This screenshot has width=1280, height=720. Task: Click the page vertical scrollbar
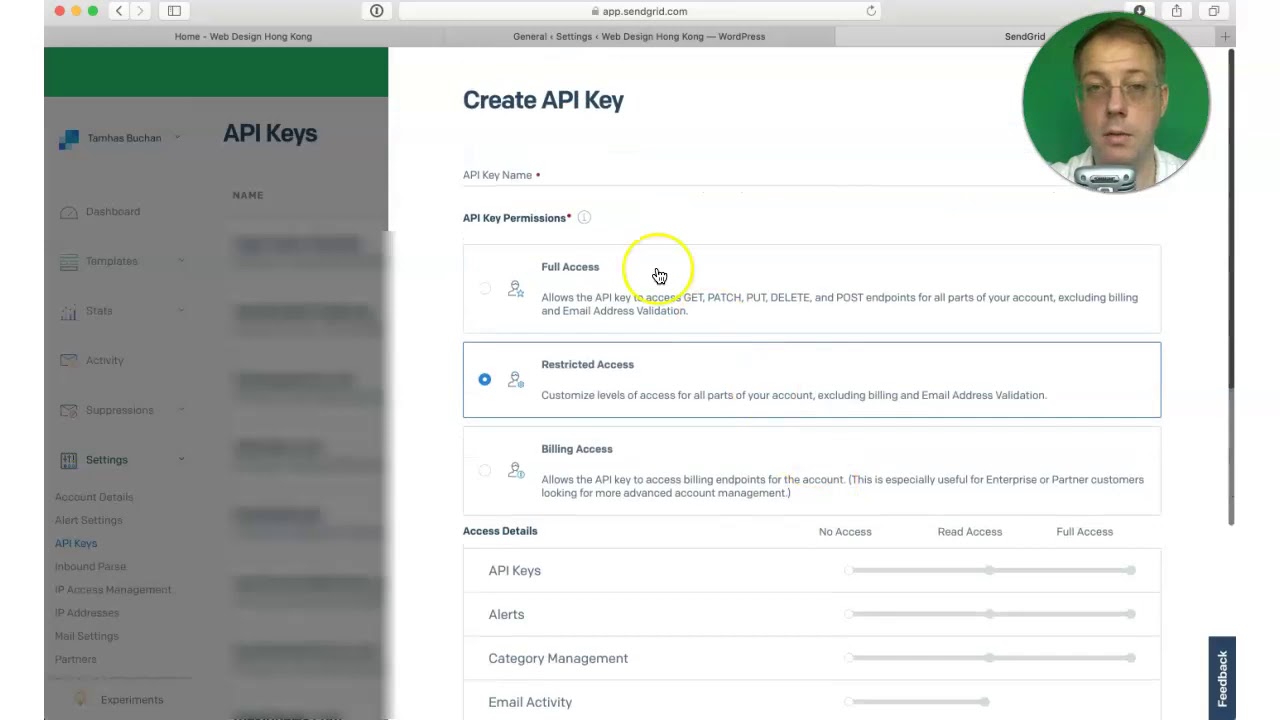(1231, 285)
